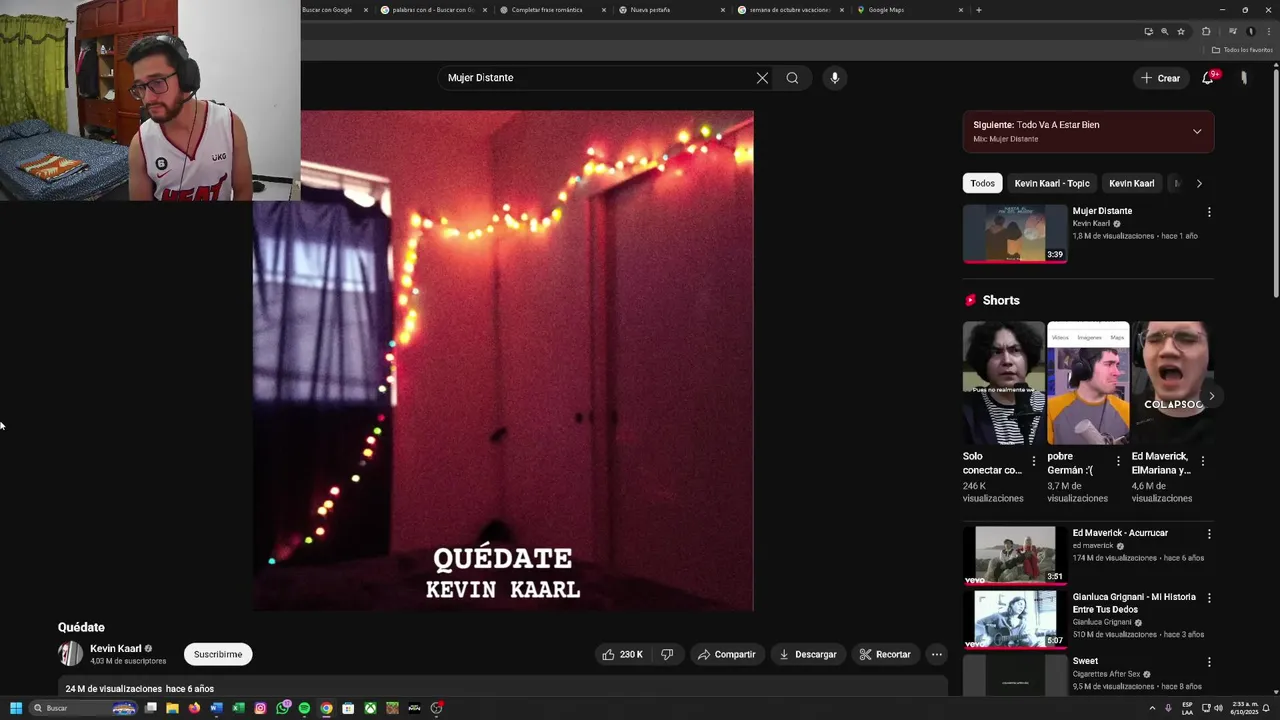Open the YouTube notifications bell
Image resolution: width=1280 pixels, height=720 pixels.
tap(1208, 78)
